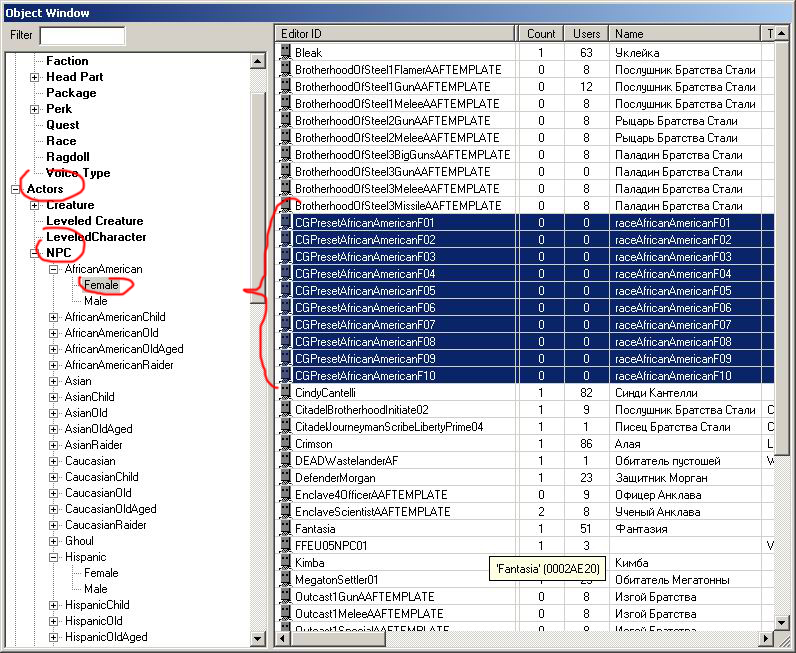This screenshot has height=653, width=796.
Task: Collapse the Actors tree node
Action: (x=16, y=189)
